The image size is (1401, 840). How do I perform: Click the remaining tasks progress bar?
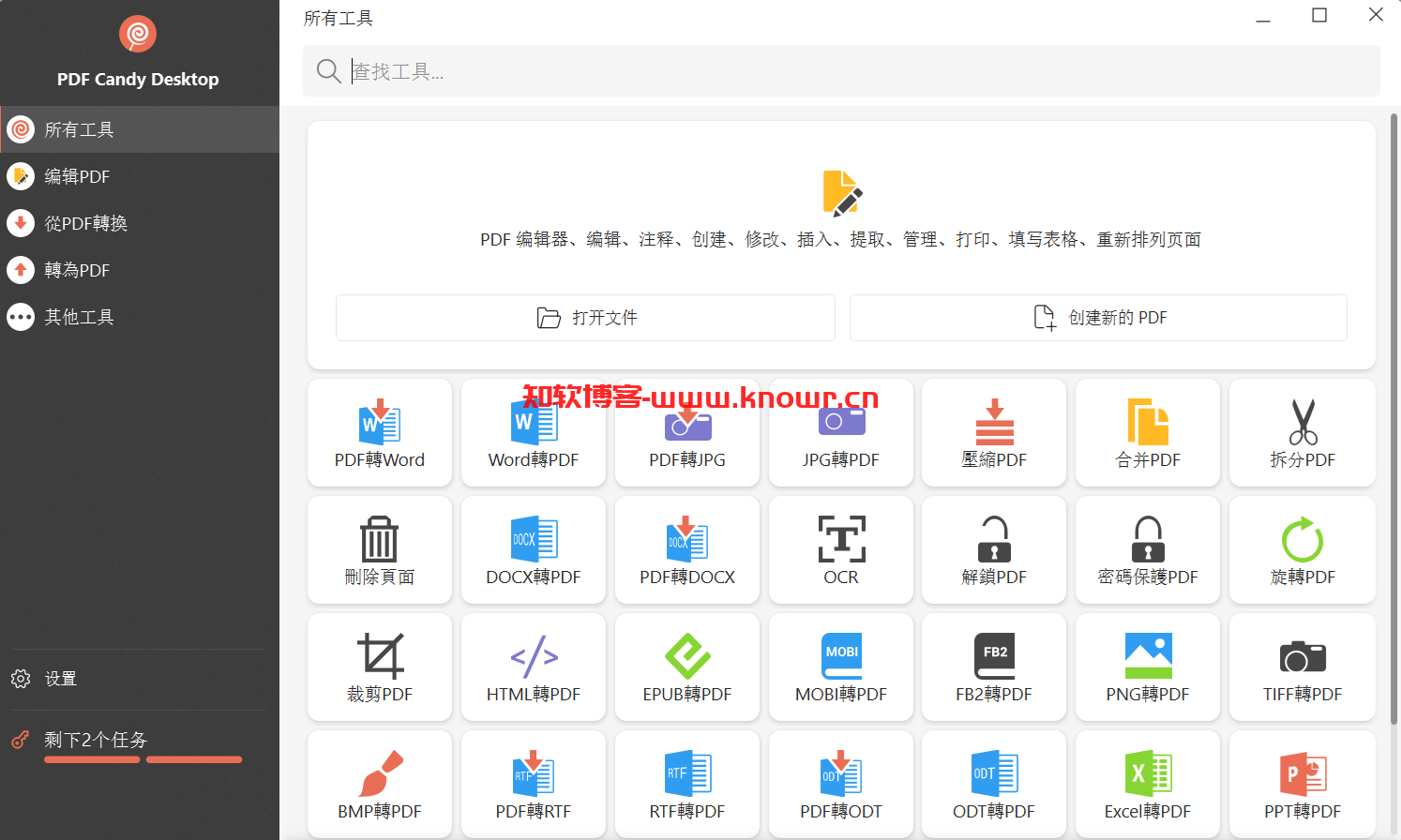tap(143, 759)
